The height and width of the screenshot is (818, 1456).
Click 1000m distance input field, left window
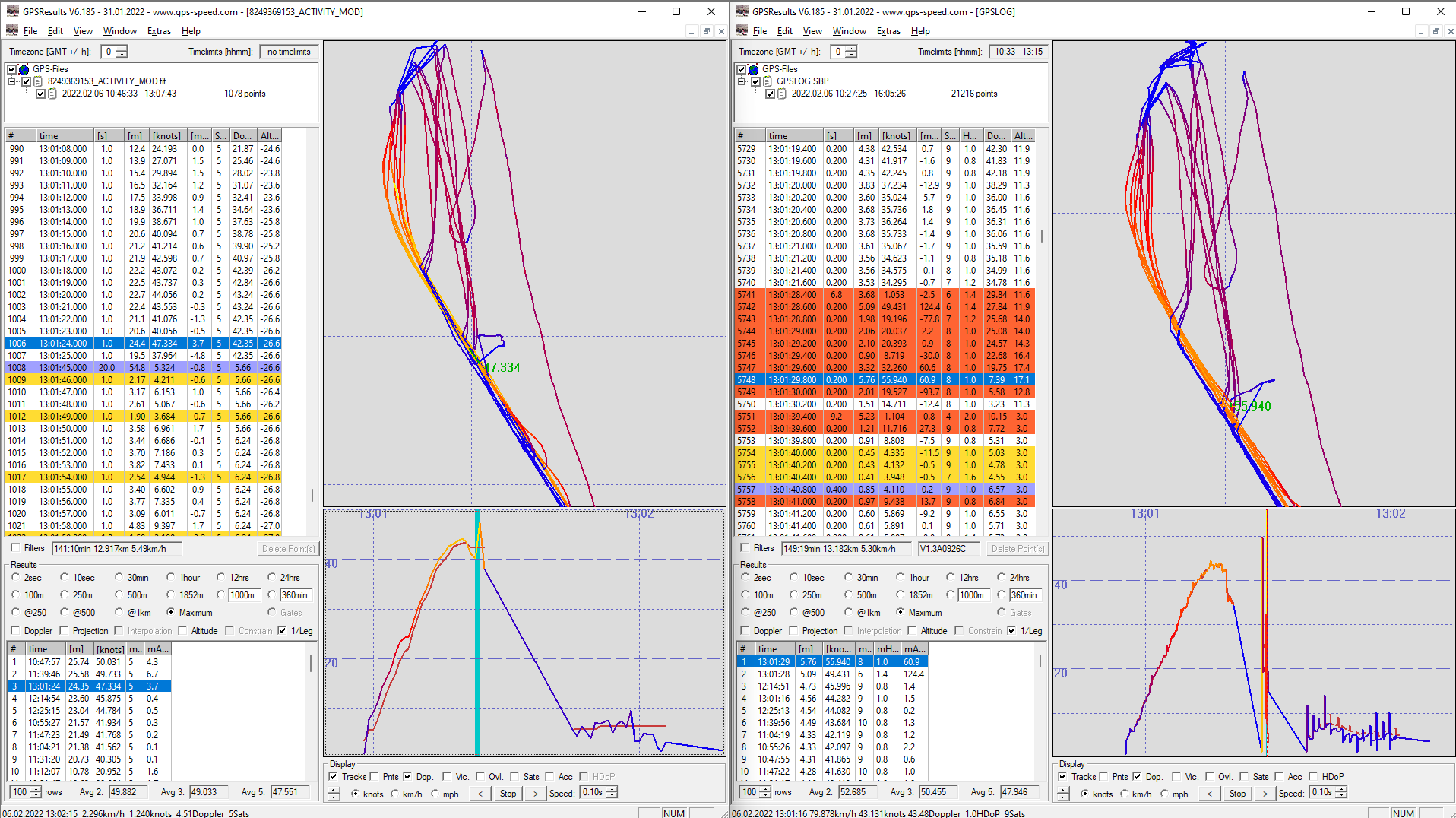click(x=245, y=595)
